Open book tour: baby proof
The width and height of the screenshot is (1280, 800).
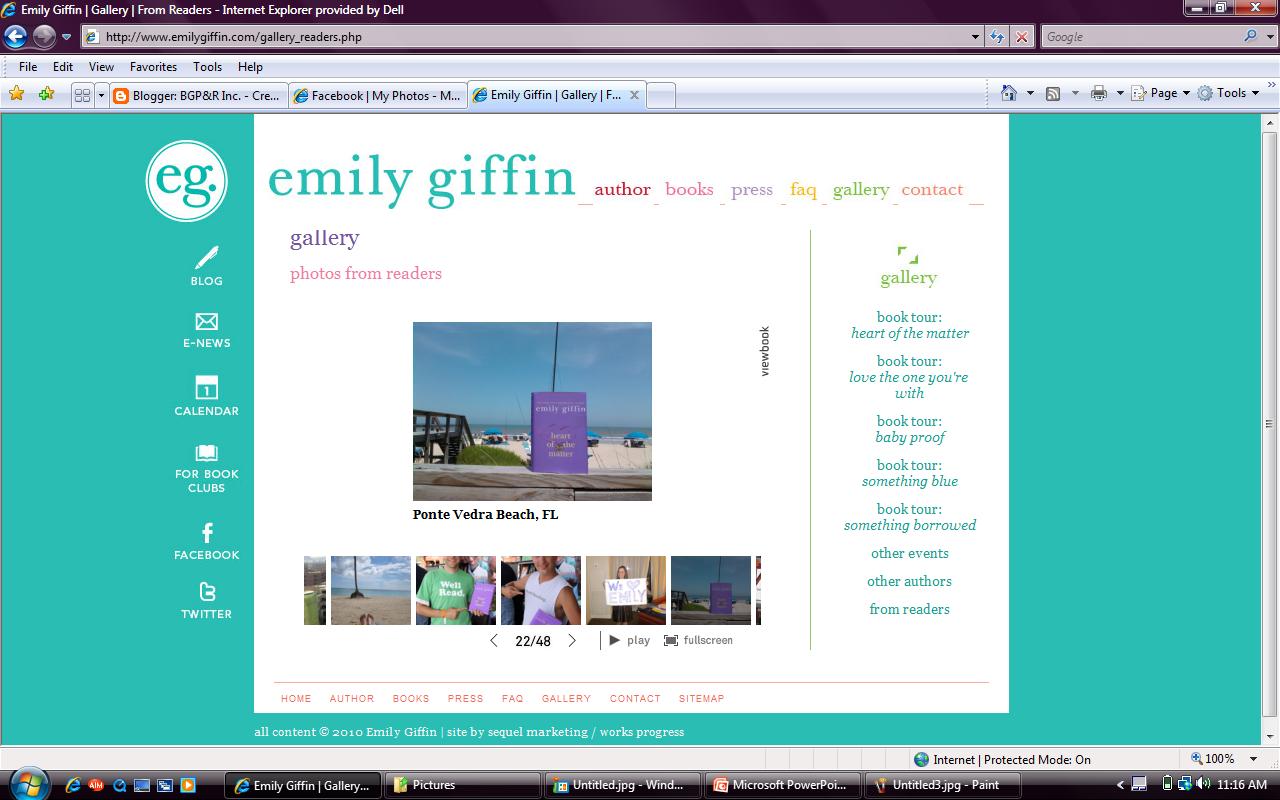(x=910, y=429)
